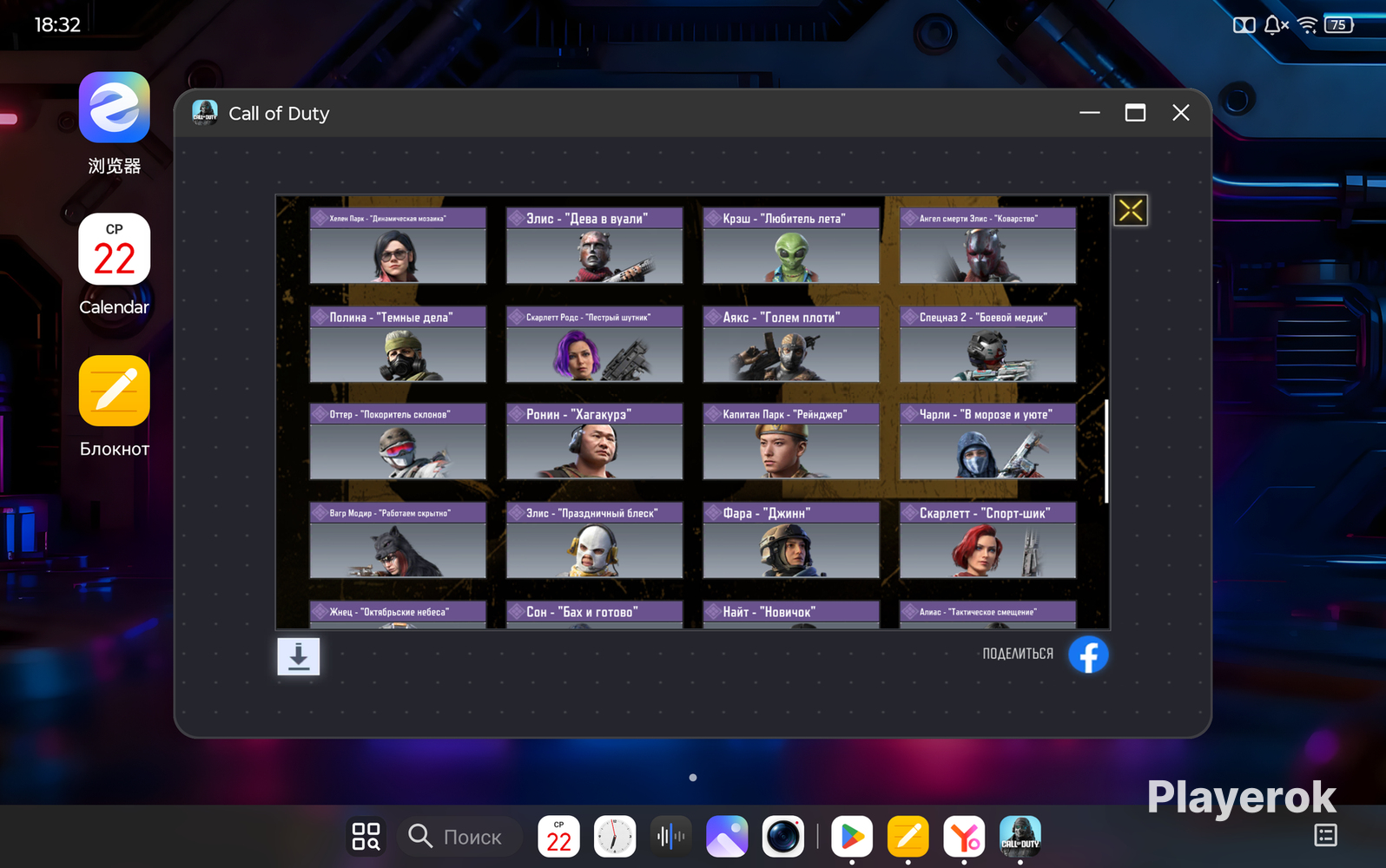Select Элис "Дева в вуали" card
Viewport: 1386px width, 868px height.
[595, 245]
